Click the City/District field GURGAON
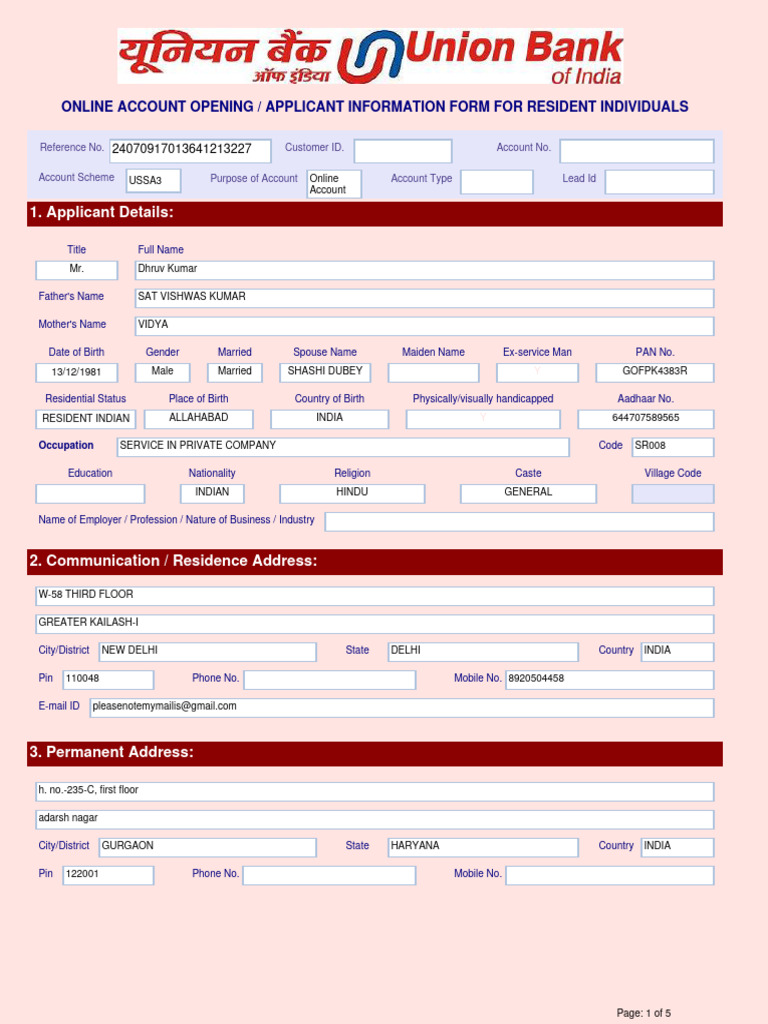768x1024 pixels. click(x=208, y=847)
